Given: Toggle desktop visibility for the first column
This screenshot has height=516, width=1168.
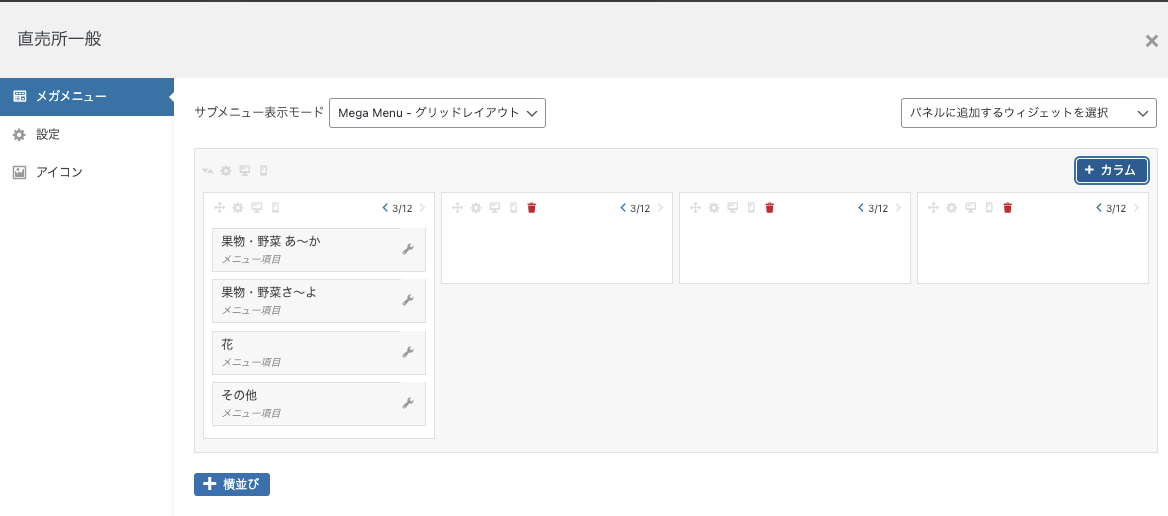Looking at the screenshot, I should (x=257, y=208).
